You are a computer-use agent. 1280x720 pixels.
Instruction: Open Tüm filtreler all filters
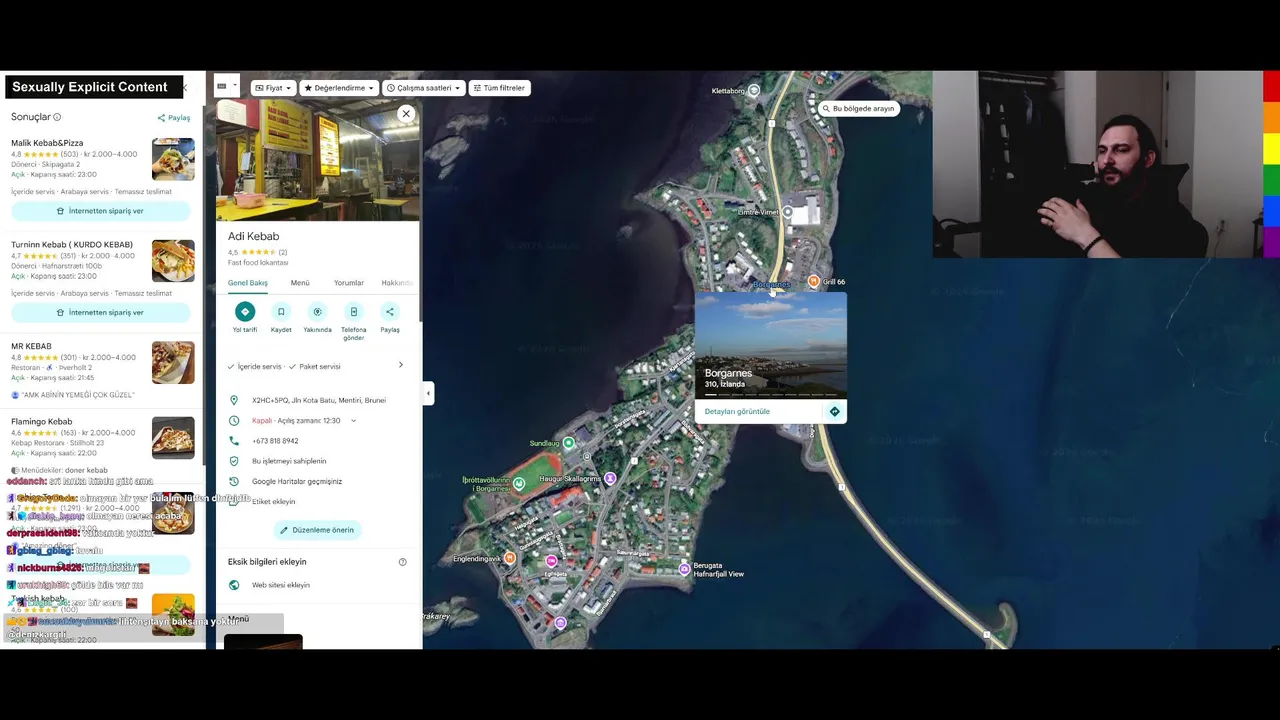500,88
